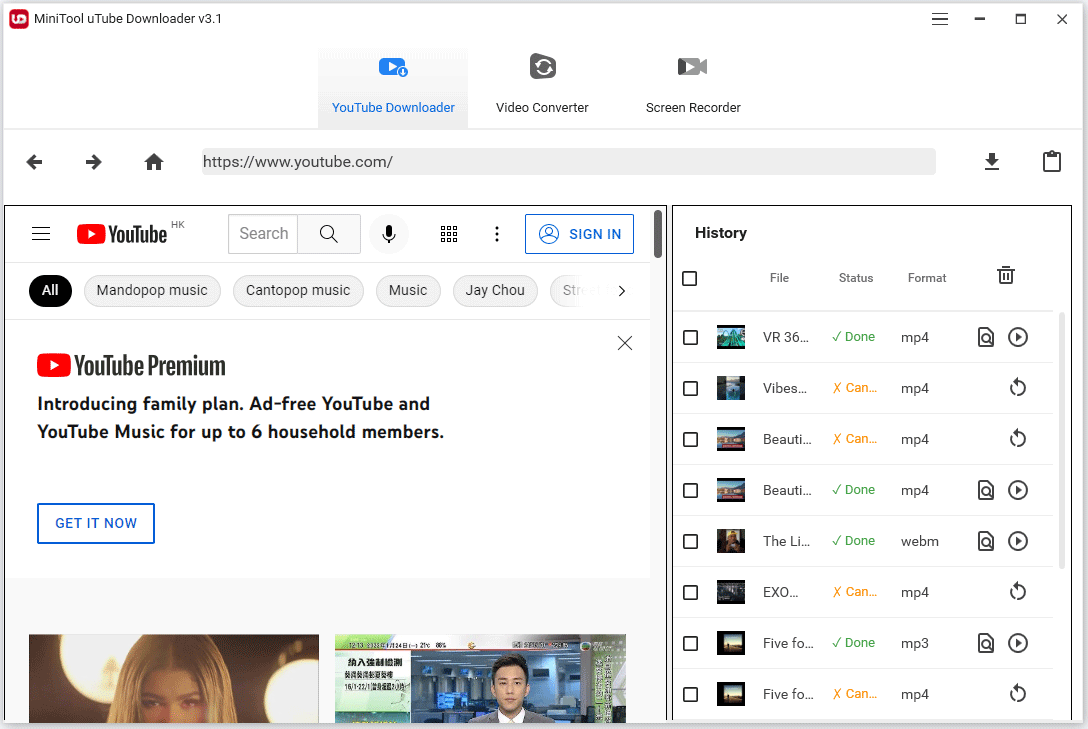1088x729 pixels.
Task: Click the download icon beside the address bar
Action: (992, 161)
